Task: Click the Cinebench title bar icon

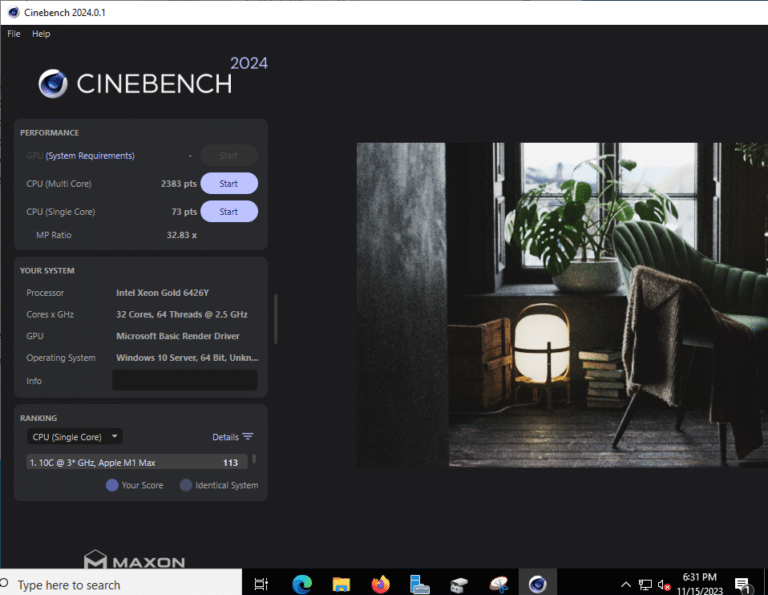Action: pyautogui.click(x=14, y=12)
